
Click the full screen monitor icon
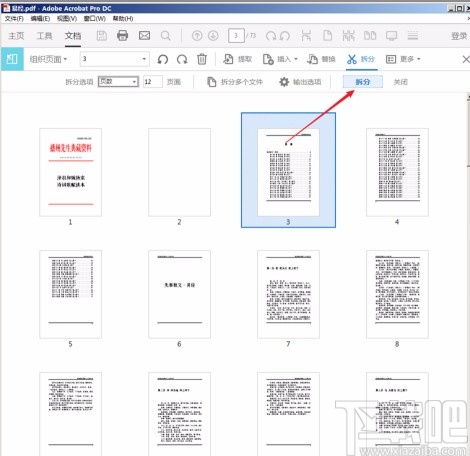pyautogui.click(x=391, y=36)
